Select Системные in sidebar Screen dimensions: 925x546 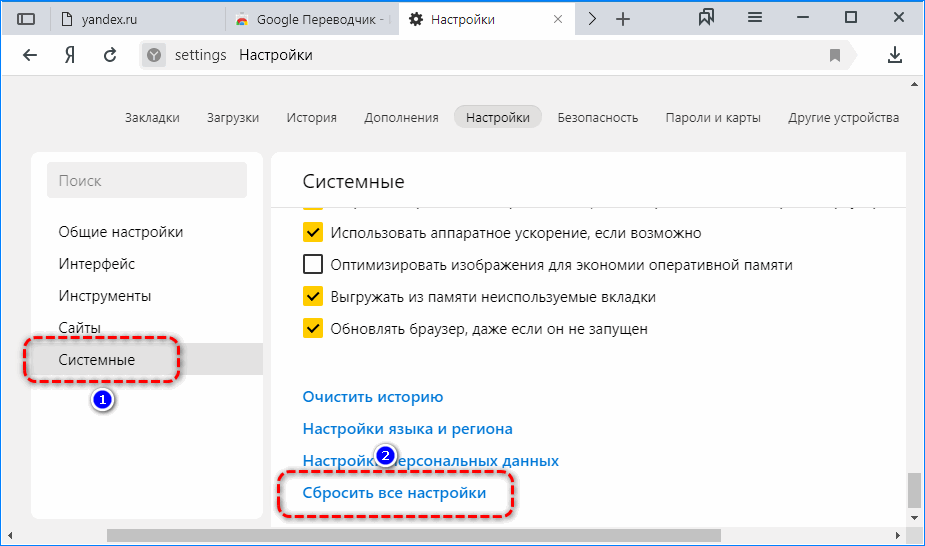pyautogui.click(x=147, y=359)
